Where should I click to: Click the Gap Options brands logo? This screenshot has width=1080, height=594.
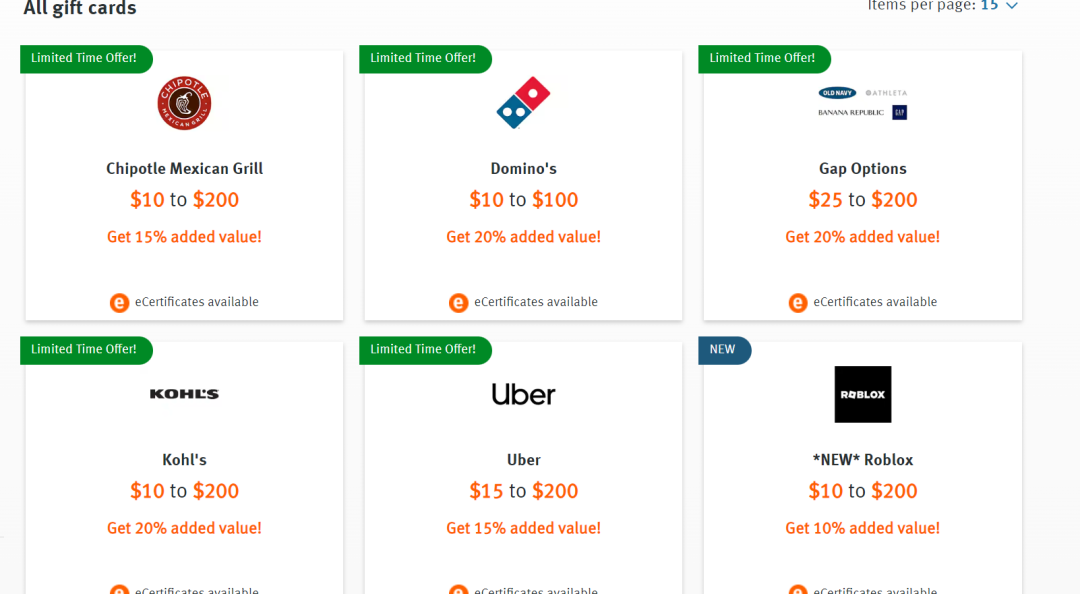click(862, 103)
